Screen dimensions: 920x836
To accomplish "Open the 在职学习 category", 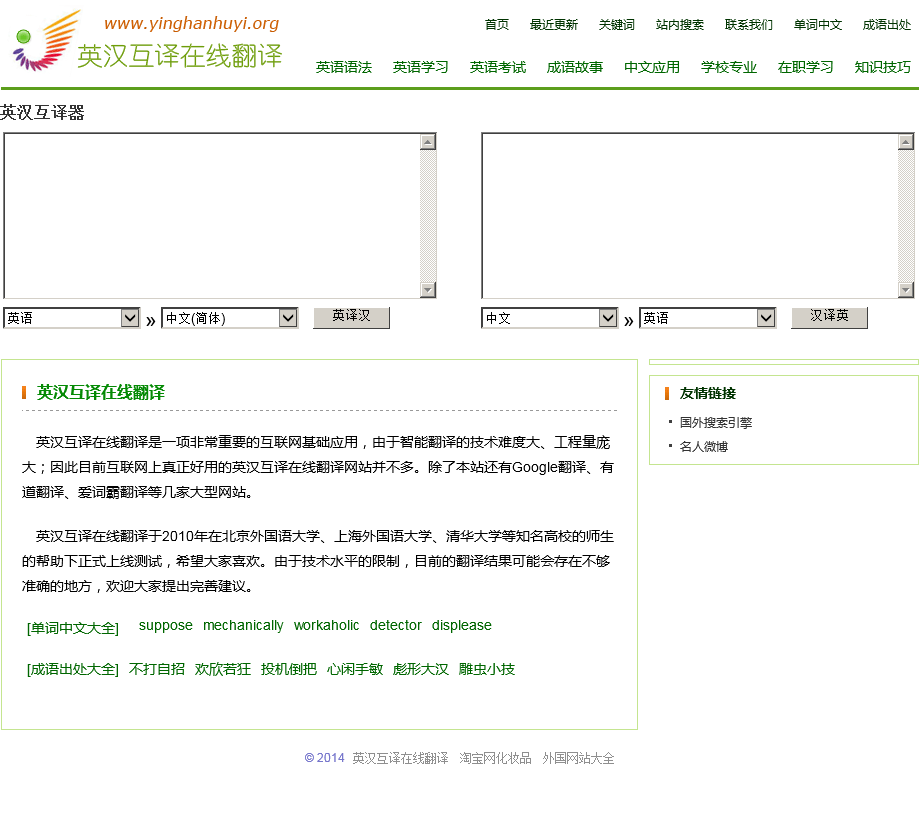I will click(x=805, y=67).
